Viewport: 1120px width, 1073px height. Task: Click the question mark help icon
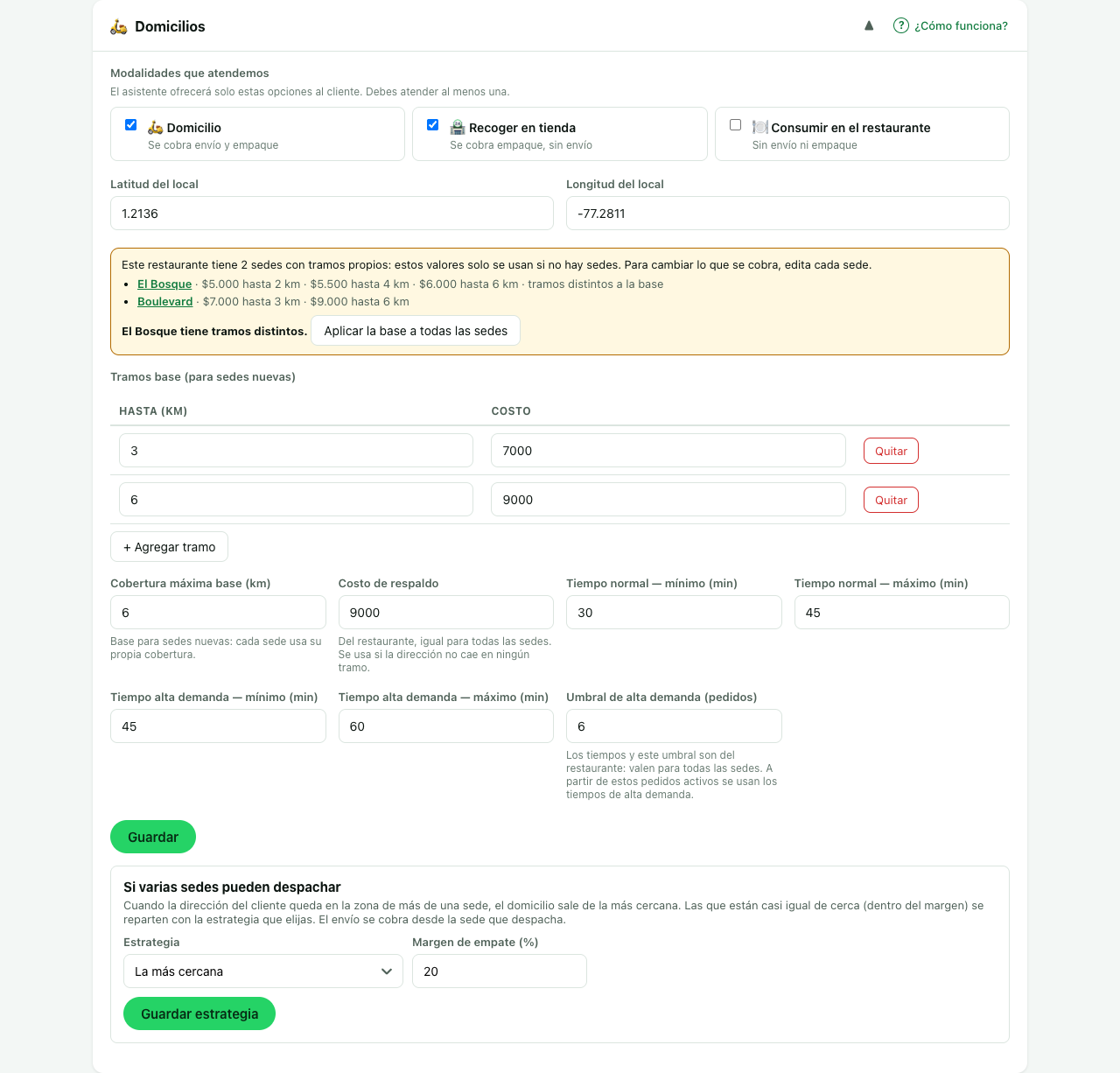[x=901, y=25]
